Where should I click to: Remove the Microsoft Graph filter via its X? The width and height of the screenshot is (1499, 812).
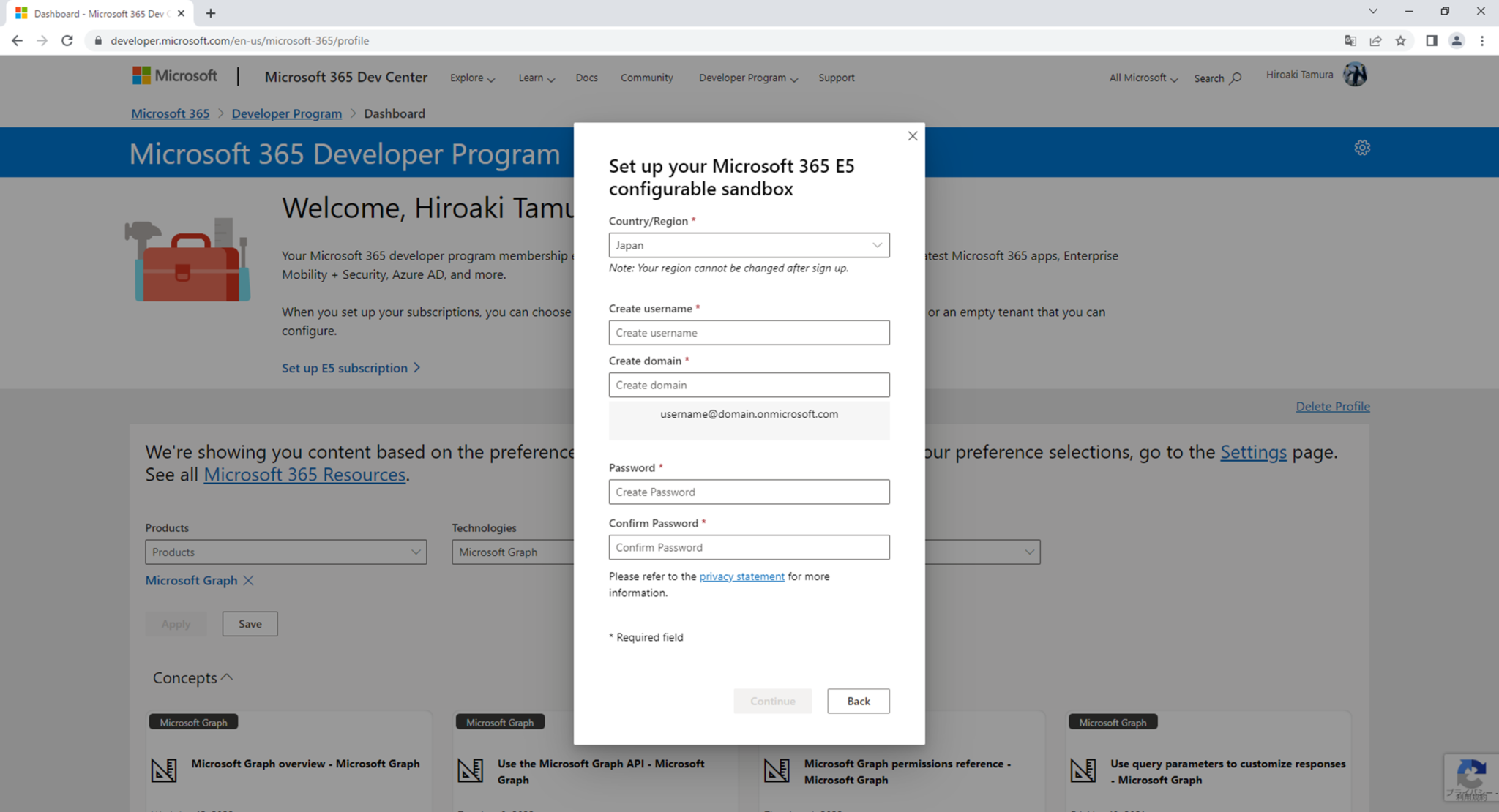(x=249, y=580)
